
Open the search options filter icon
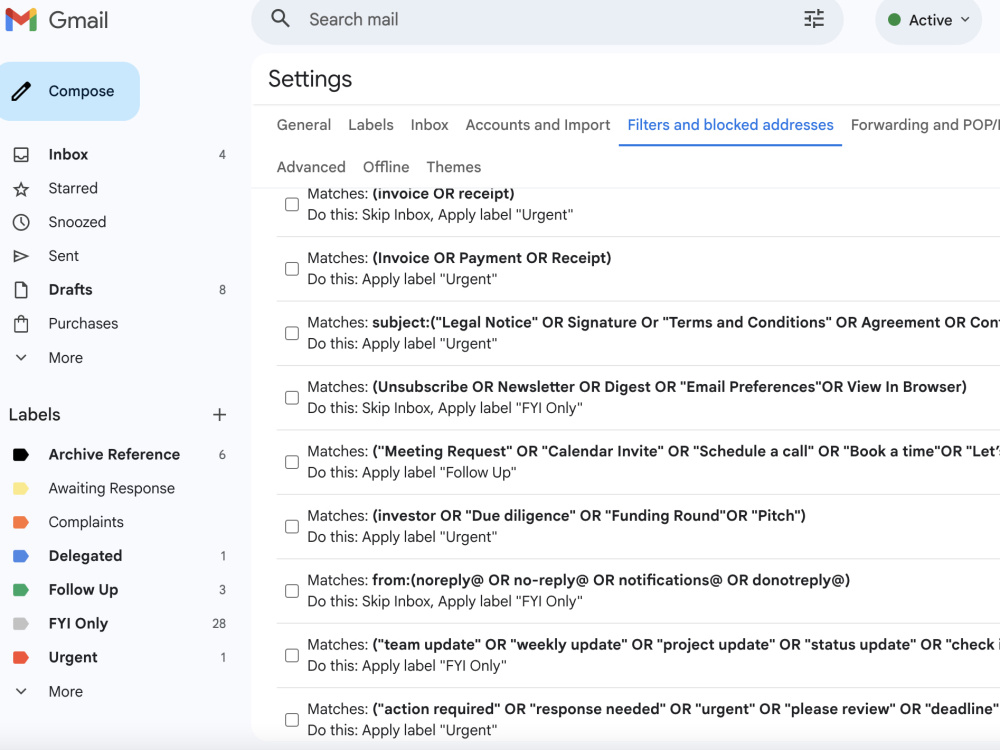coord(814,19)
